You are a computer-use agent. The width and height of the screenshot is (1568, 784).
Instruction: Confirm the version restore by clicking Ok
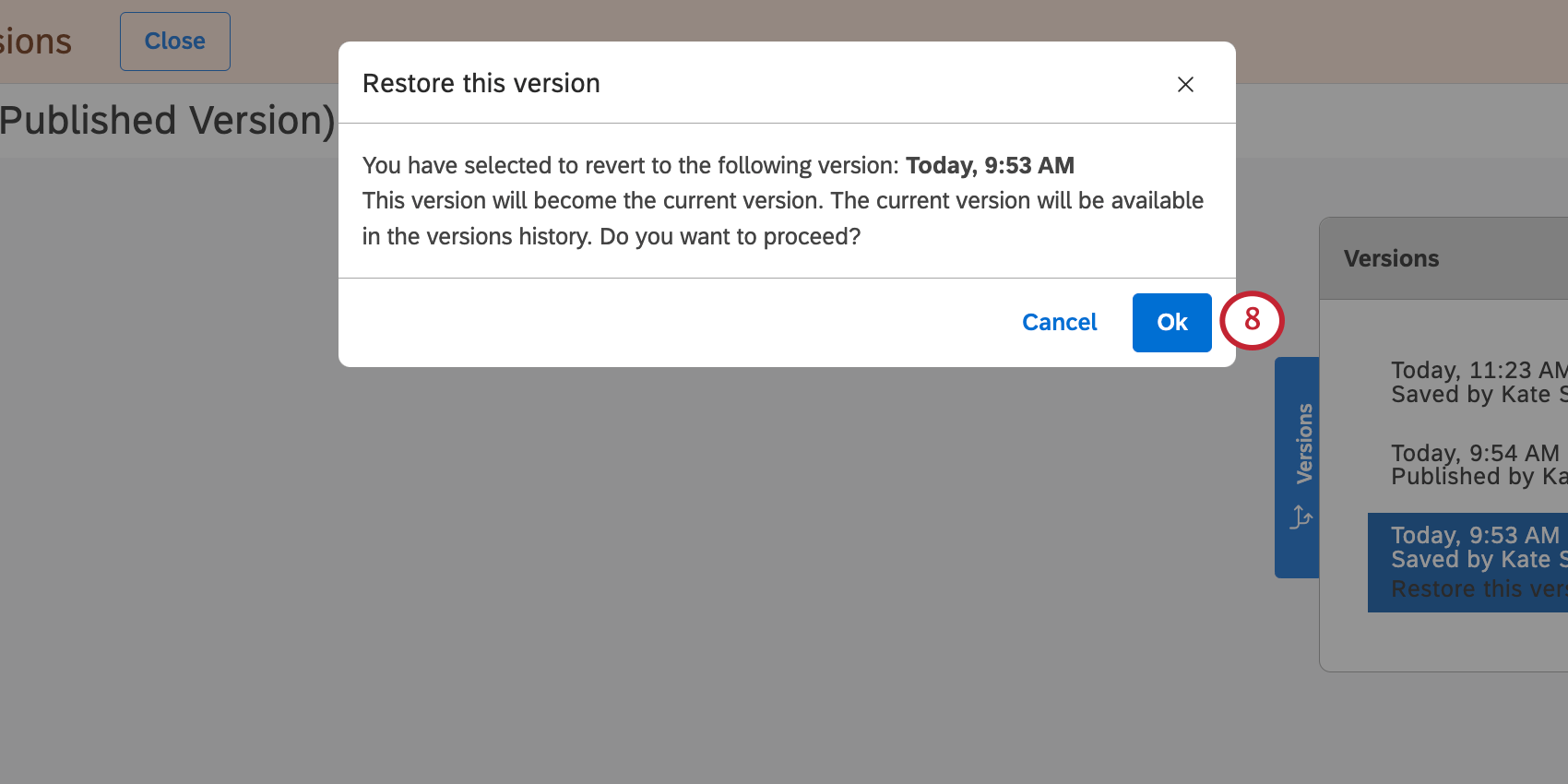click(1171, 322)
